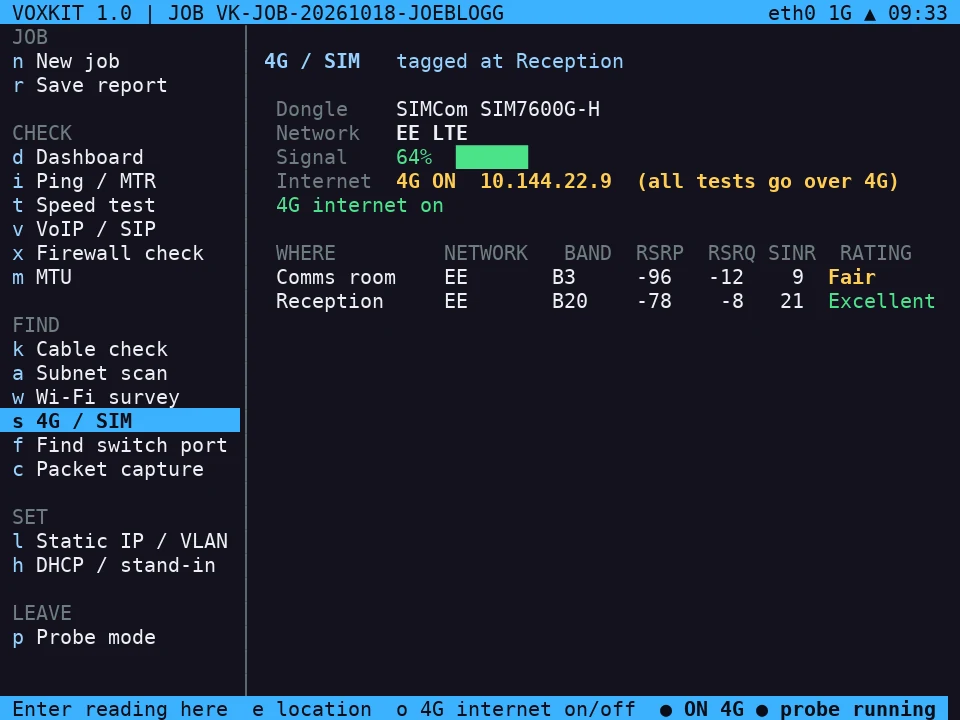Select the Comms room row label
Viewport: 960px width, 720px height.
[x=336, y=277]
